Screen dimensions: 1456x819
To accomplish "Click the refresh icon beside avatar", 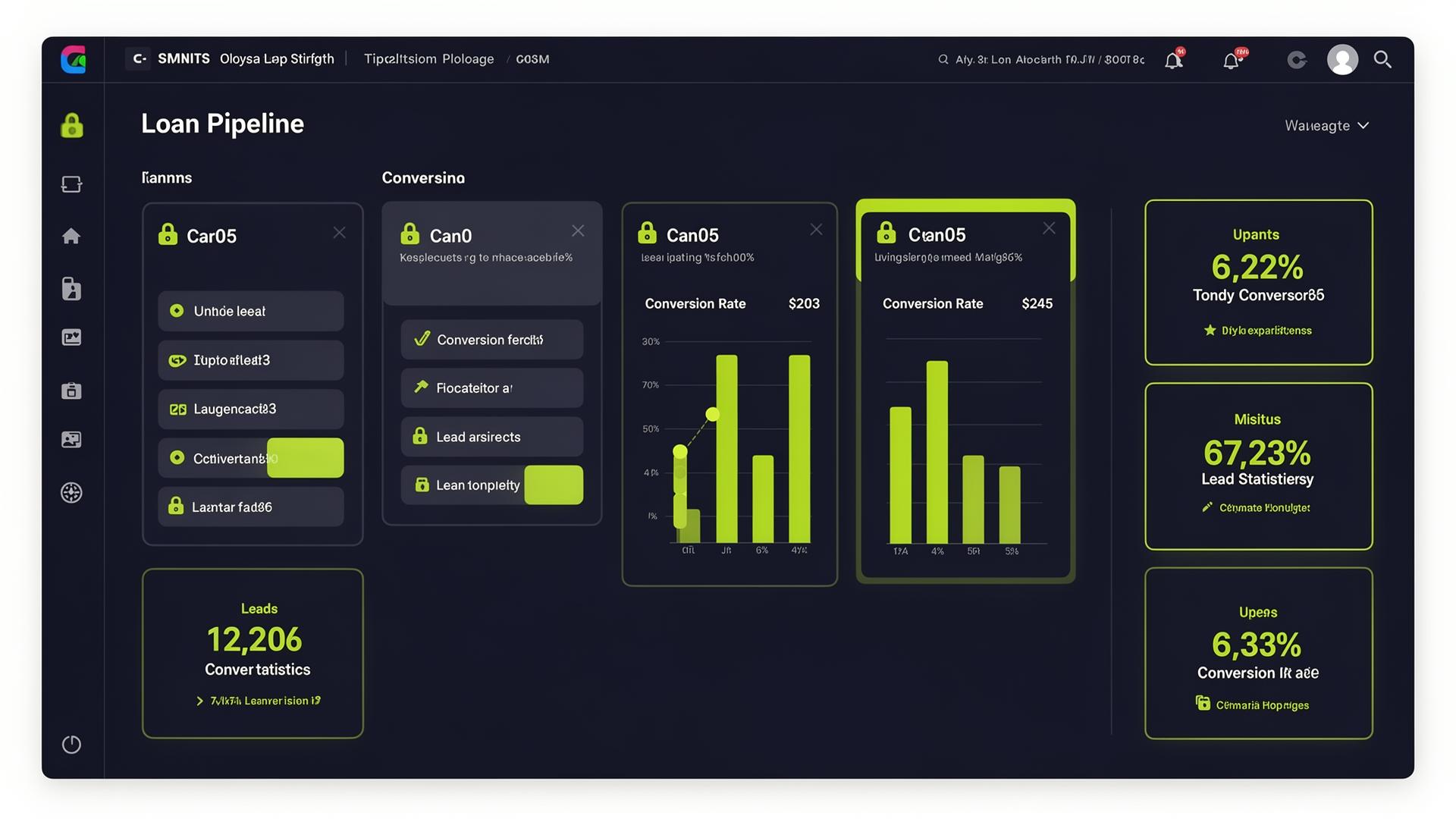I will 1297,59.
